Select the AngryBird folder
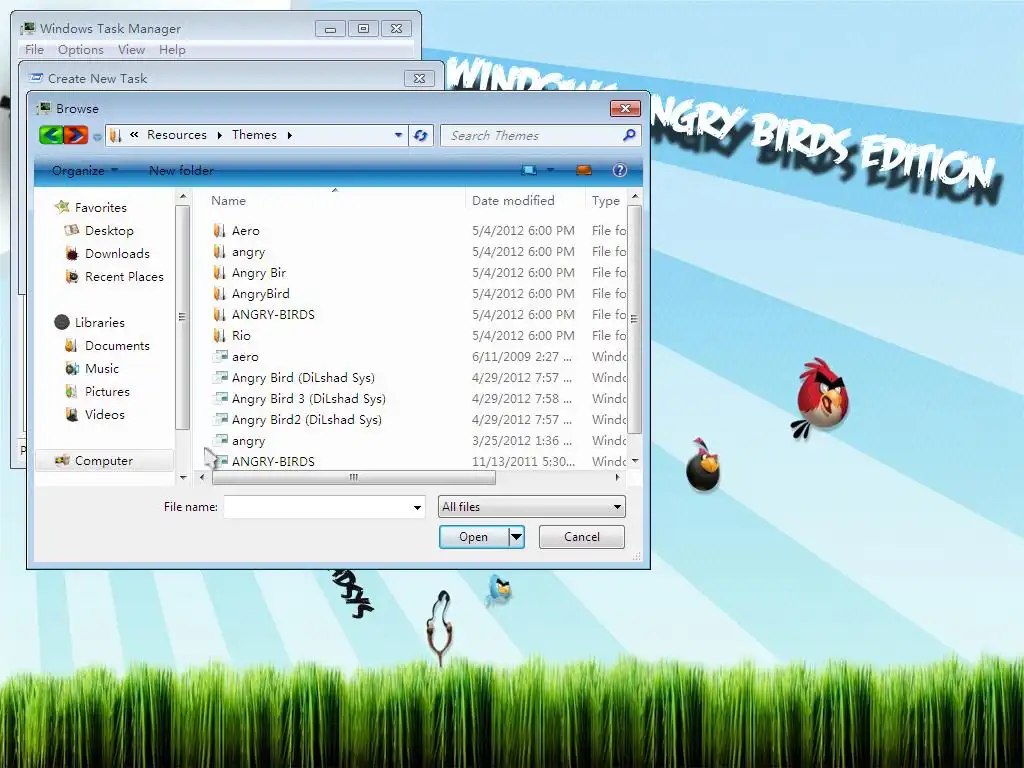The height and width of the screenshot is (768, 1024). click(260, 293)
